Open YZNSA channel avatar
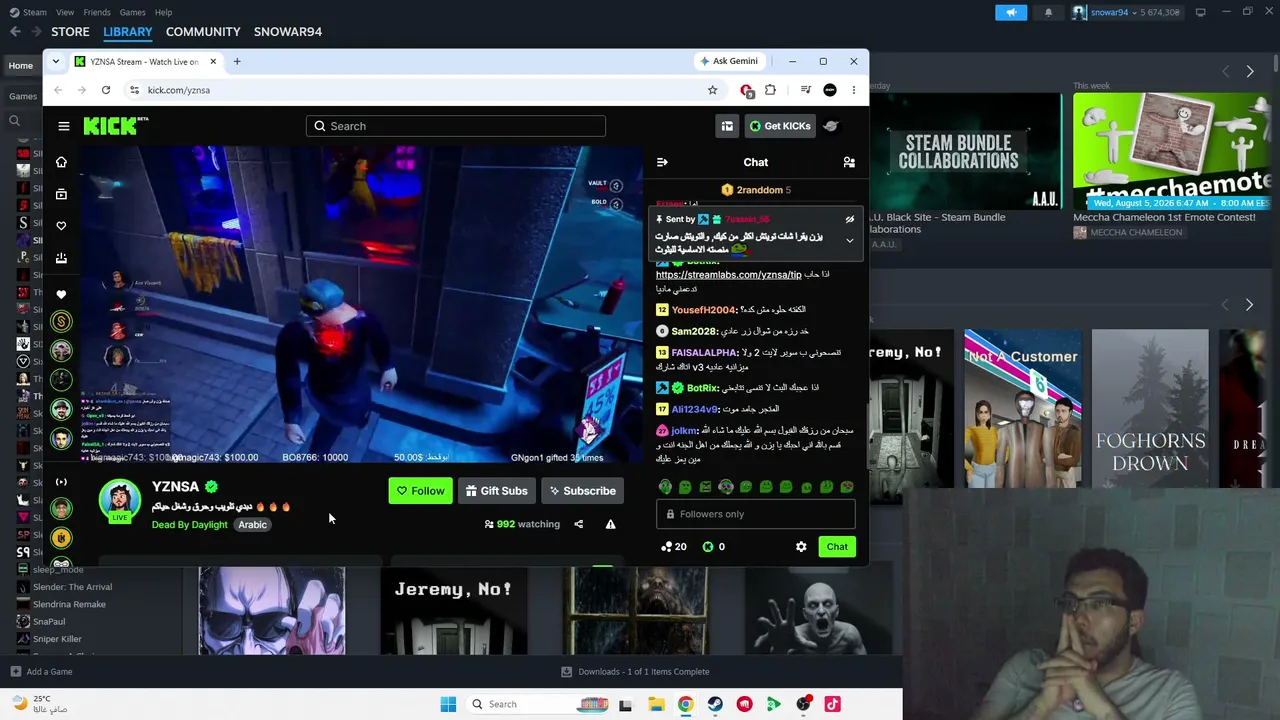This screenshot has width=1280, height=720. (120, 500)
